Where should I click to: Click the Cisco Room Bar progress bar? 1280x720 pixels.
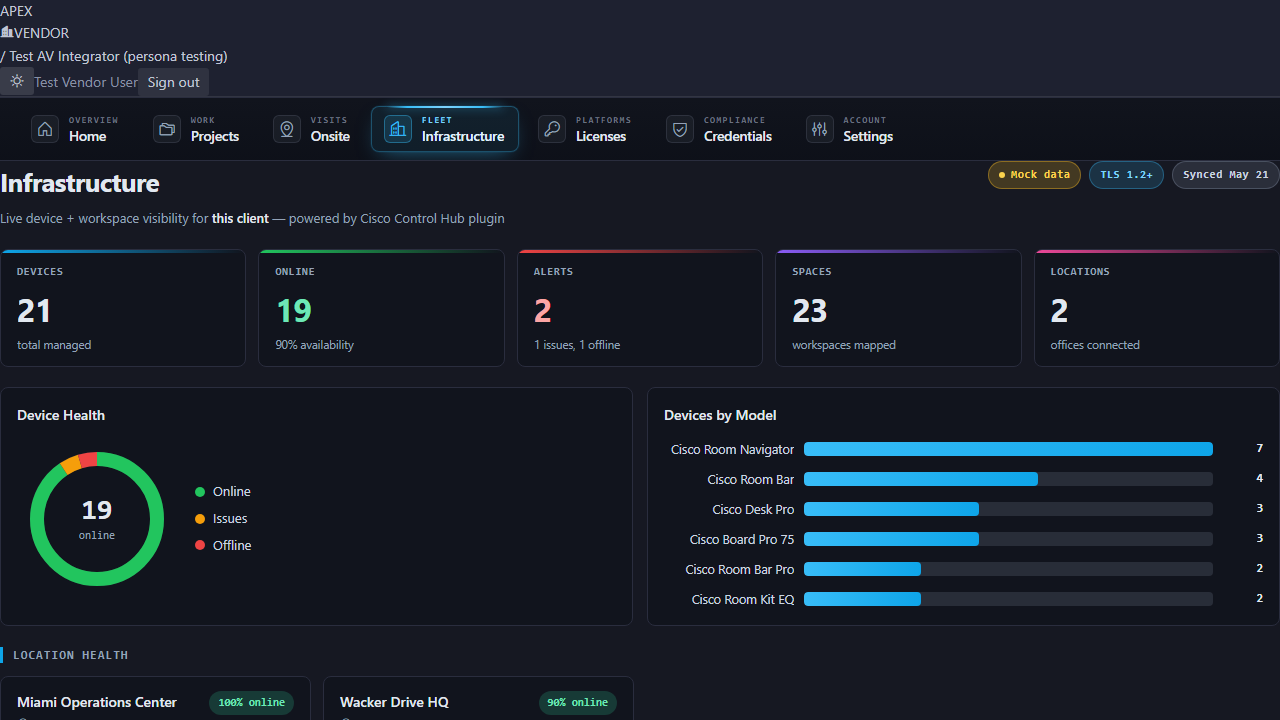pos(1008,480)
